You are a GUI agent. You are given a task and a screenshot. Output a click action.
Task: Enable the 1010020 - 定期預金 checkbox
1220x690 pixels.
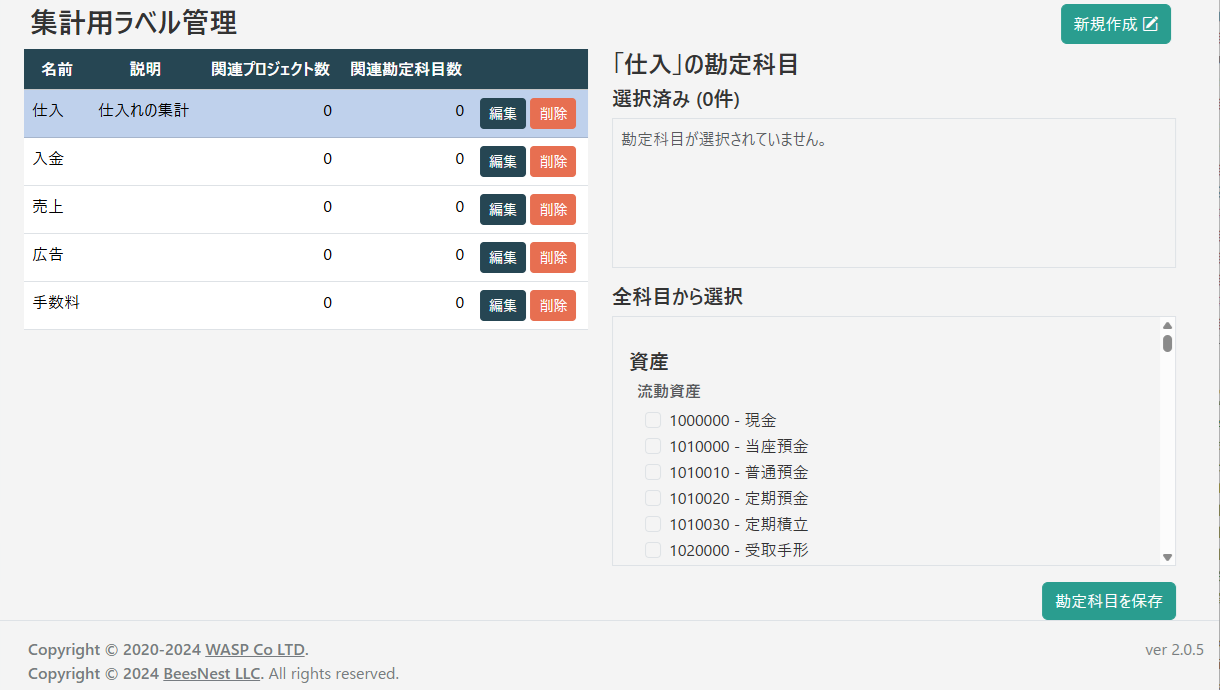click(653, 498)
